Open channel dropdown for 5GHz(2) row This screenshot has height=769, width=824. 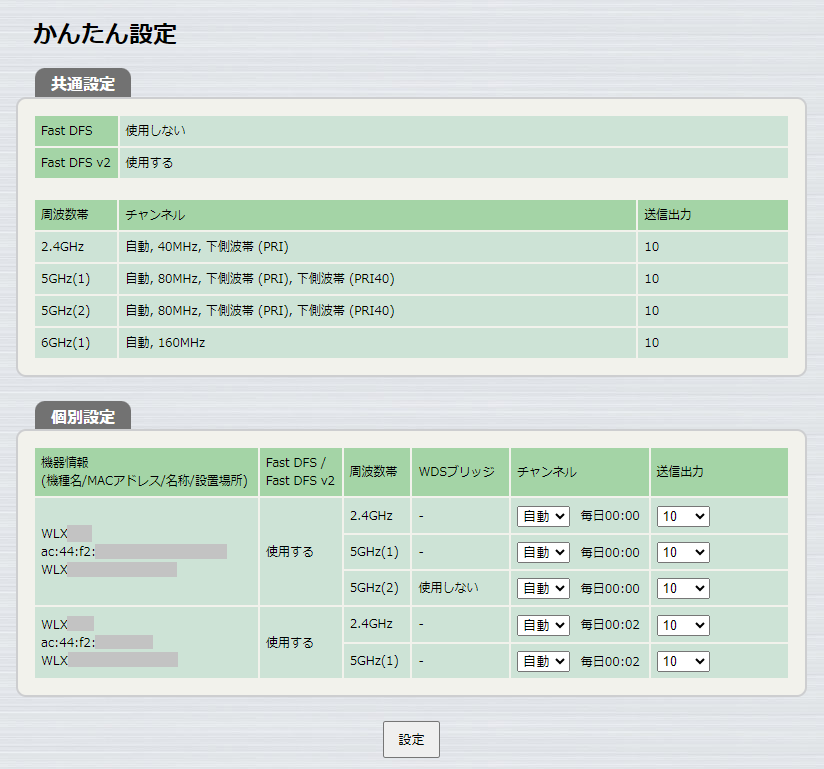click(x=543, y=588)
